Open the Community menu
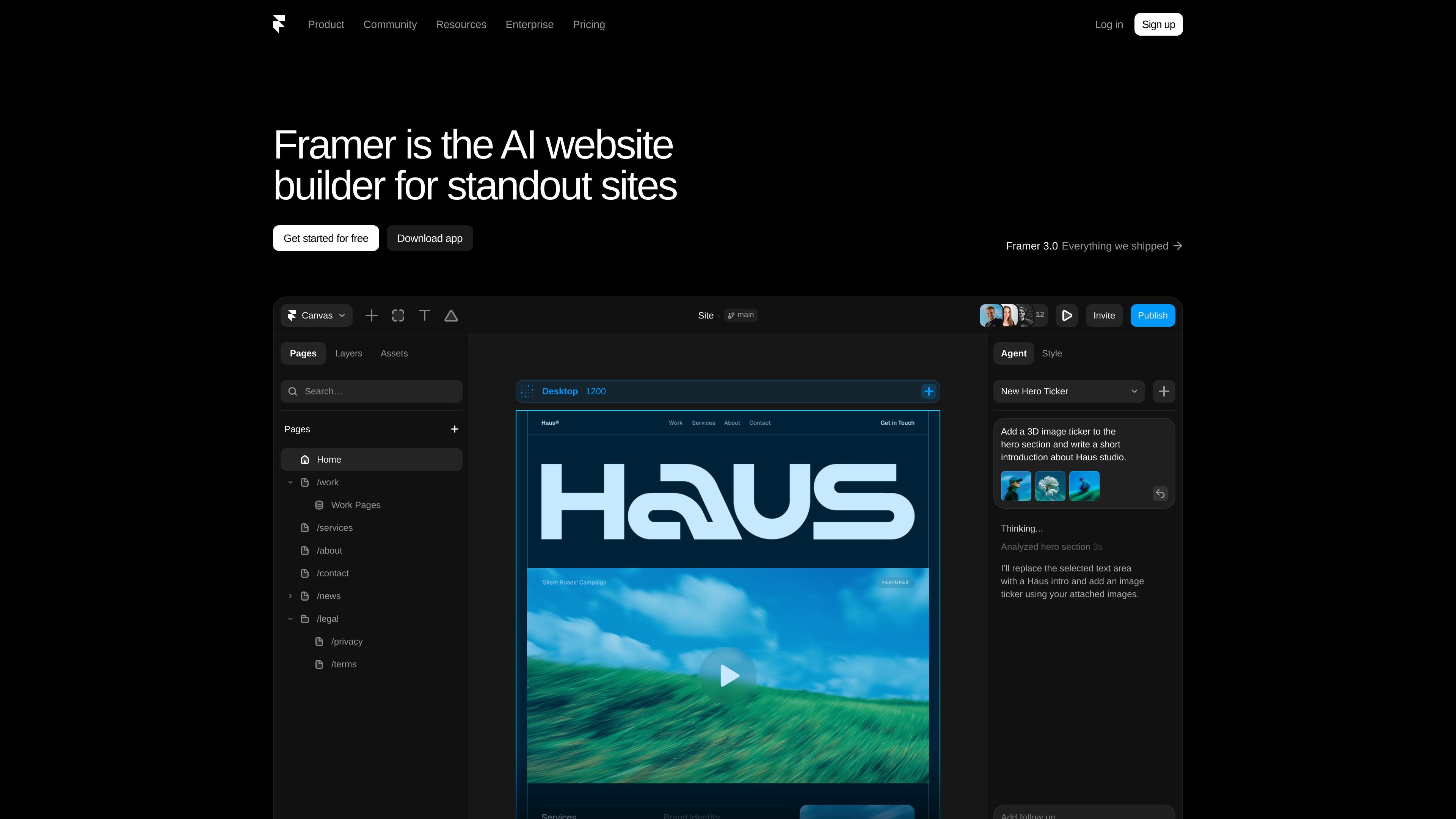 390,24
